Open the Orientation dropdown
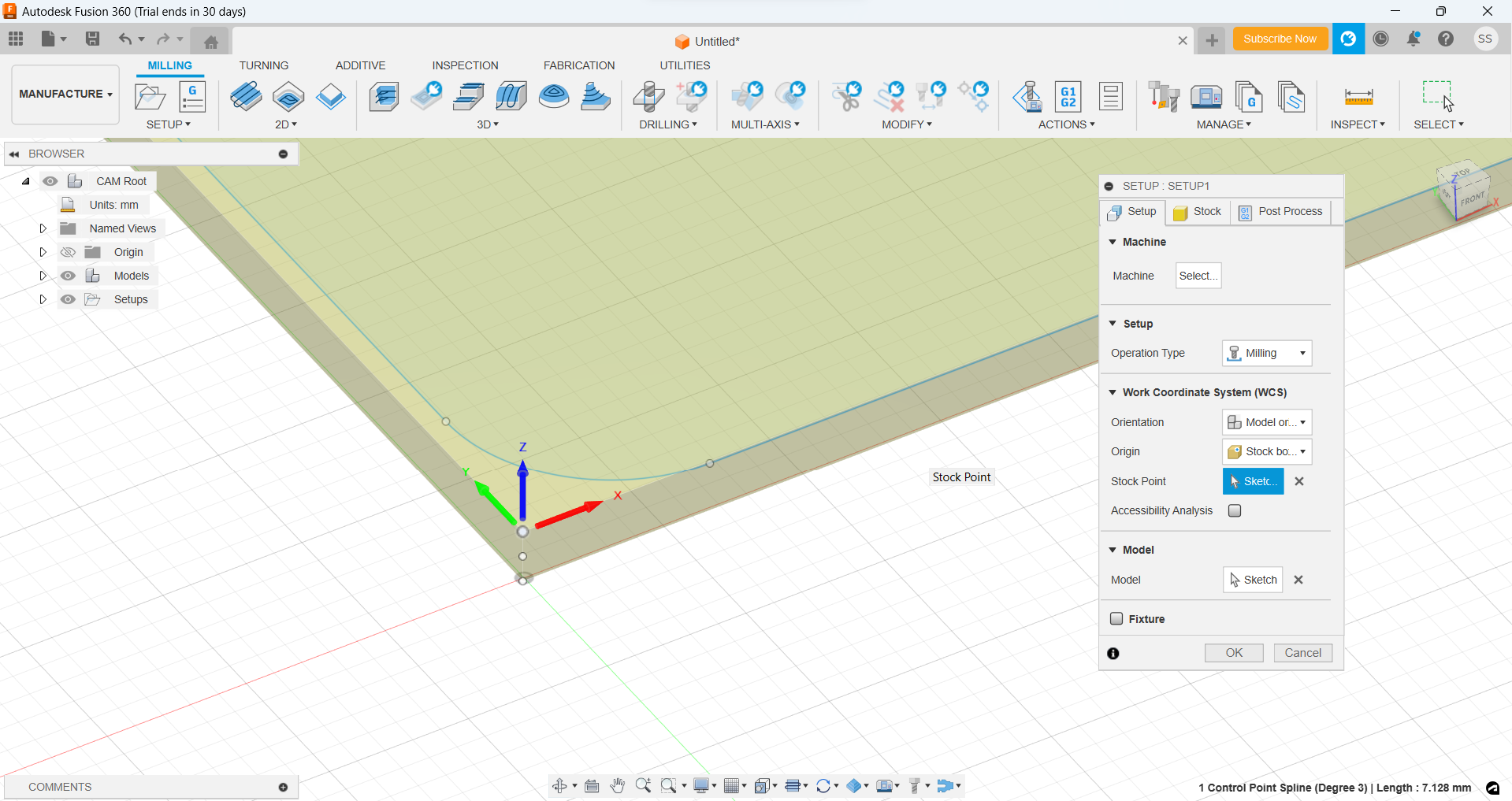1512x801 pixels. pyautogui.click(x=1267, y=422)
